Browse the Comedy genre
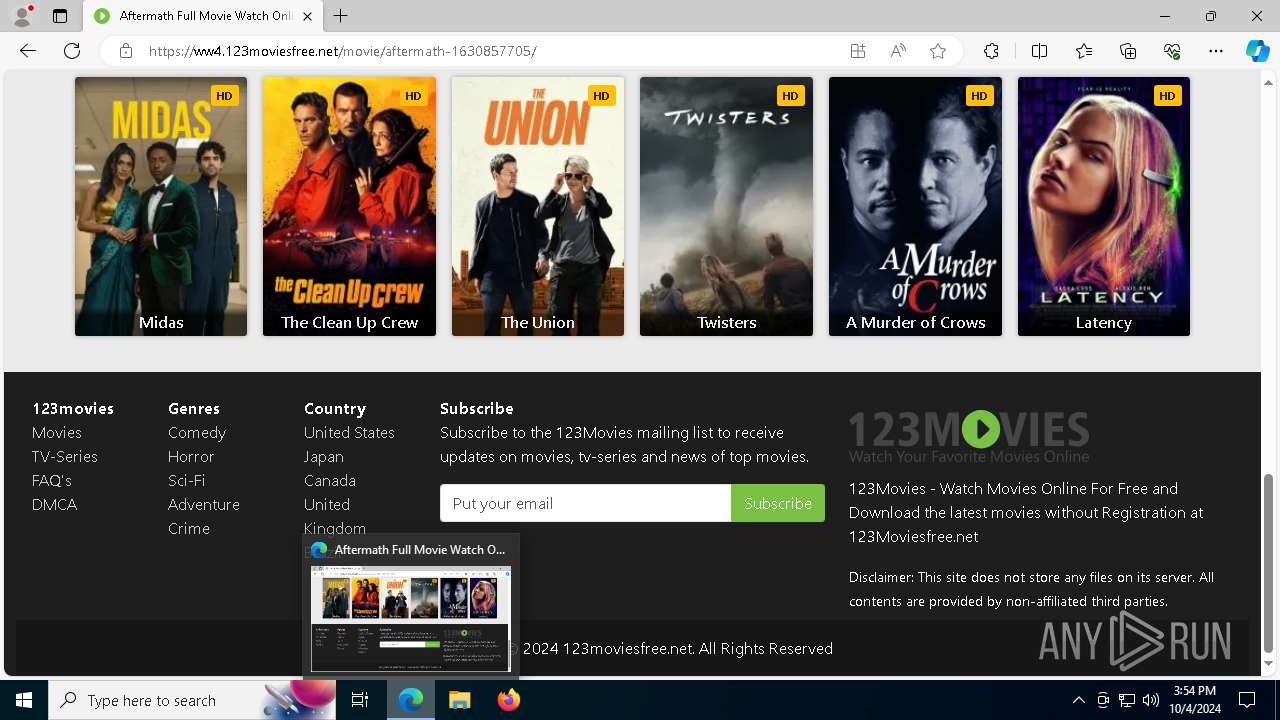Screen dimensions: 1280x720 point(197,432)
